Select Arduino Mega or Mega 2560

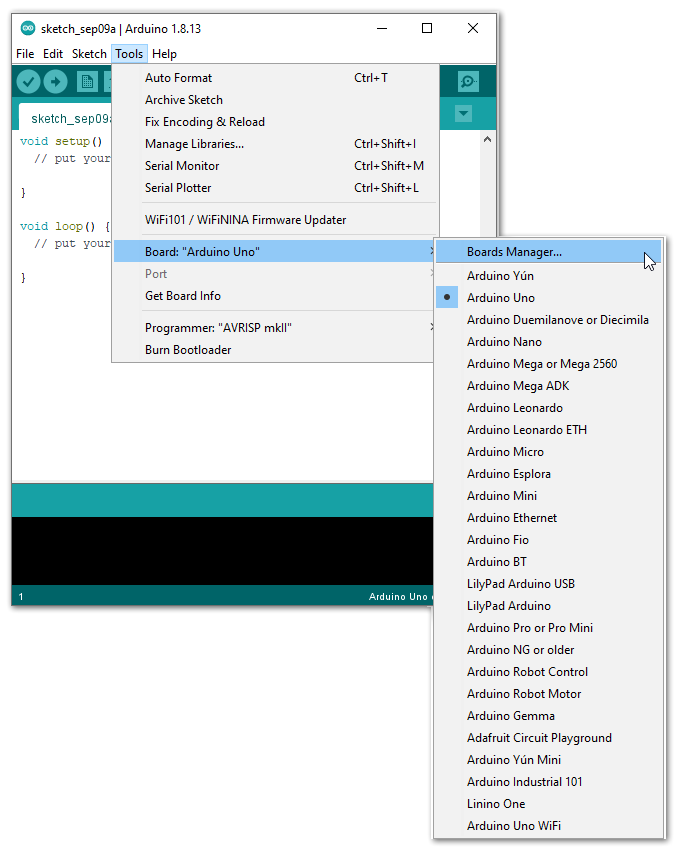point(548,364)
